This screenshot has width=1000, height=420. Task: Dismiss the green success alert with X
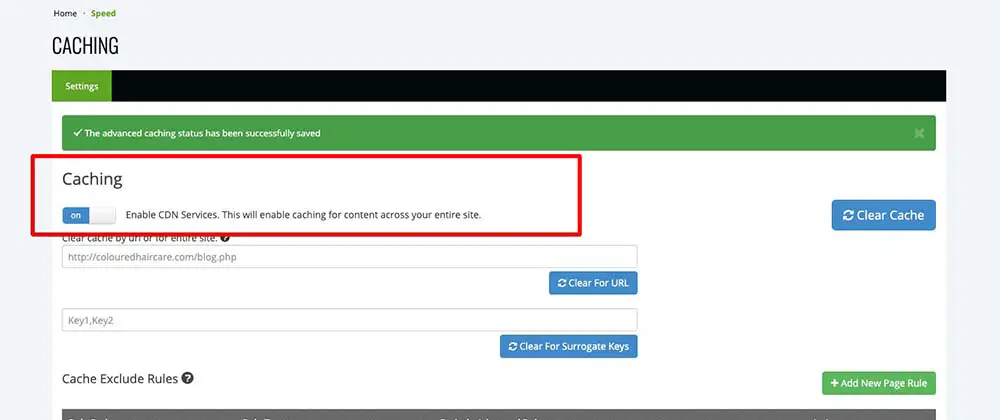point(919,133)
